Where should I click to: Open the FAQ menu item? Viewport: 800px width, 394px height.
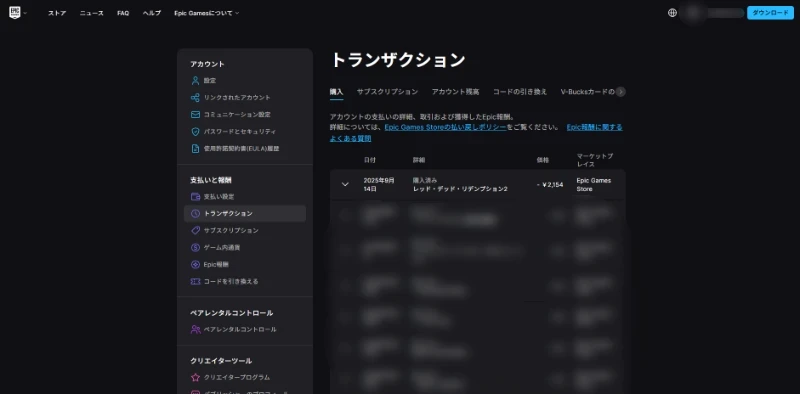[x=123, y=13]
